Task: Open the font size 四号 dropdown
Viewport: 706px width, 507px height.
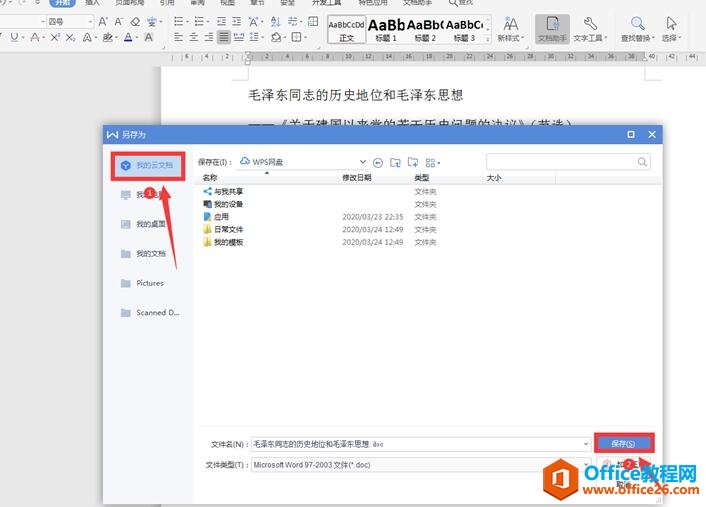Action: pos(90,21)
